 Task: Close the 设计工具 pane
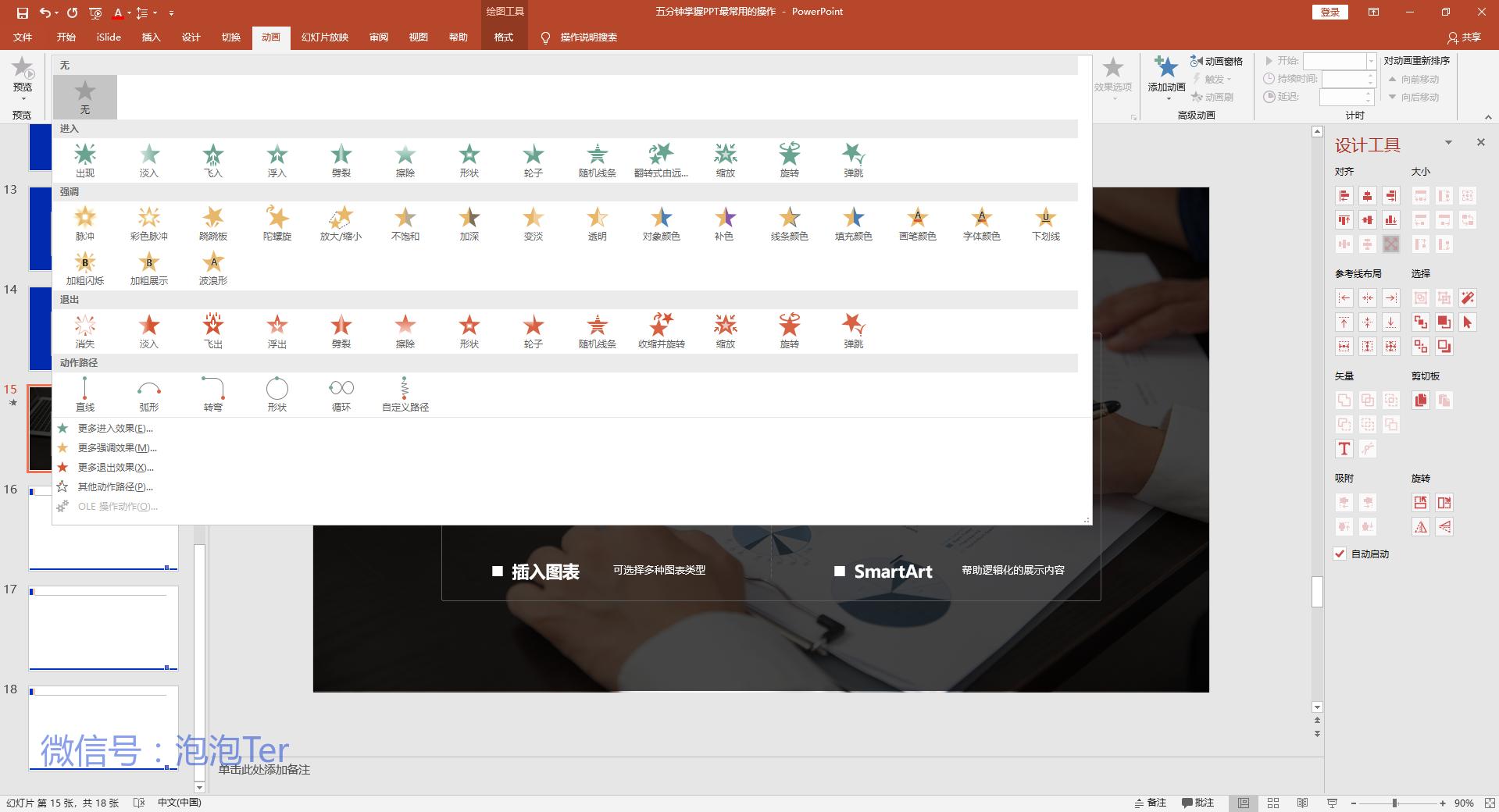point(1481,142)
